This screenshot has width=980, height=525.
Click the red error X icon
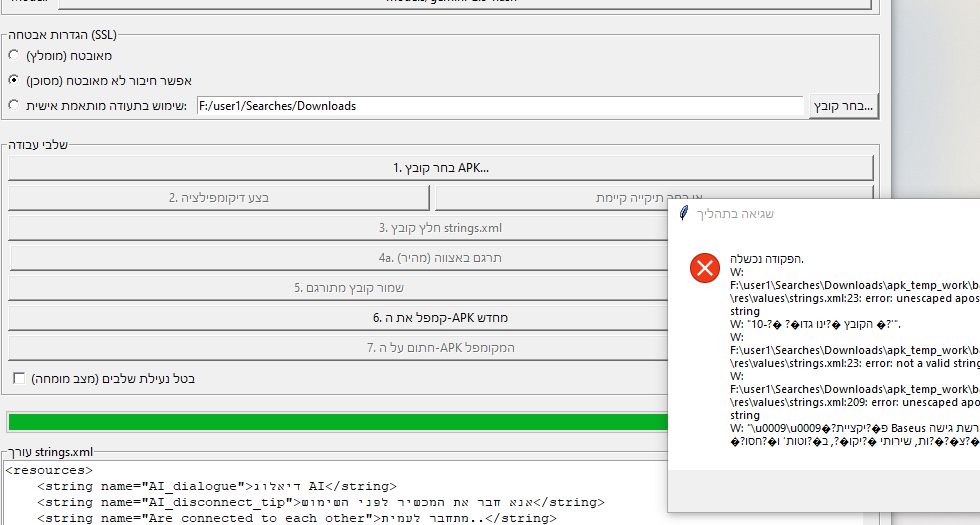pos(705,267)
